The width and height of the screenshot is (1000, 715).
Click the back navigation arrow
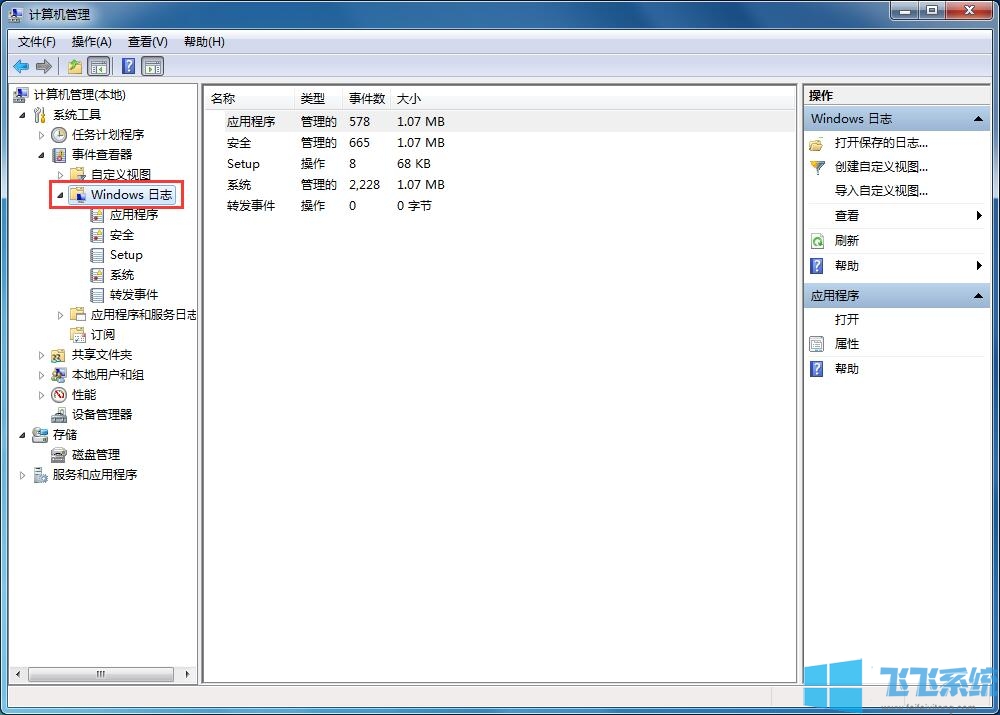tap(20, 66)
